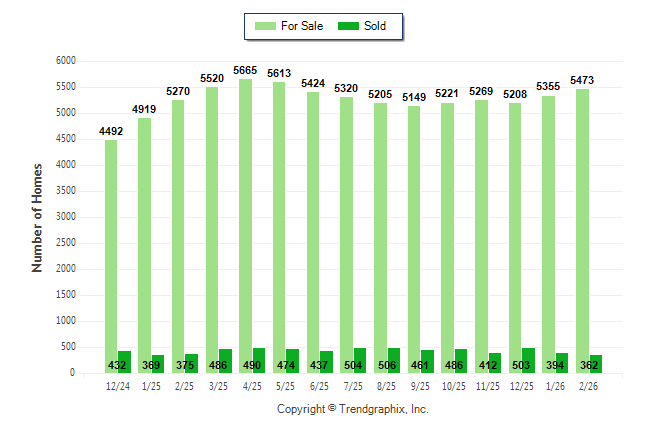Click the 12/24 For Sale bar

(111, 250)
